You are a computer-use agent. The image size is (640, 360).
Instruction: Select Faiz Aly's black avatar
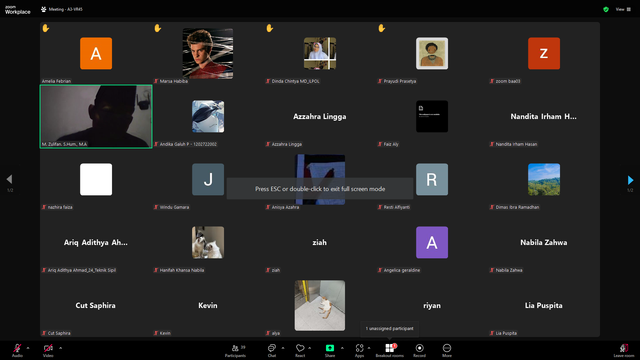tap(432, 116)
